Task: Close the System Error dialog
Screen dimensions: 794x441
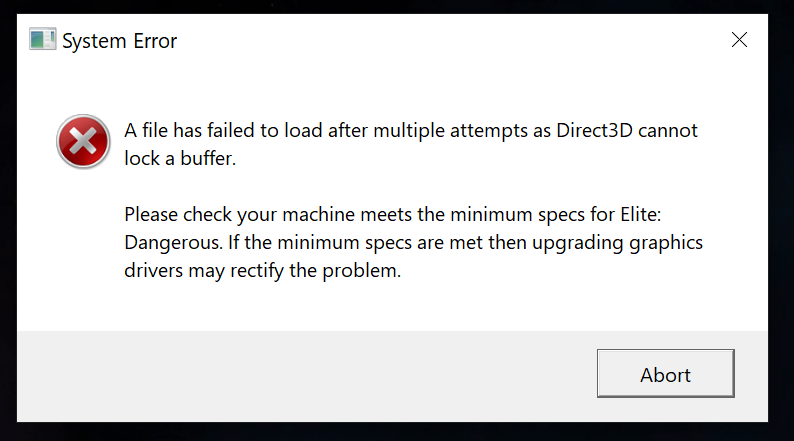Action: tap(739, 40)
